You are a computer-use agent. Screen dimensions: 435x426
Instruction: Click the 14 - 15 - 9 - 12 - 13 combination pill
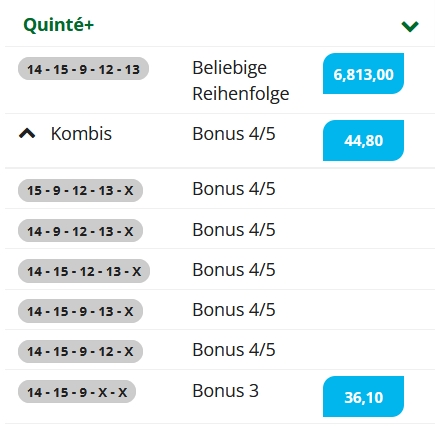tap(83, 69)
